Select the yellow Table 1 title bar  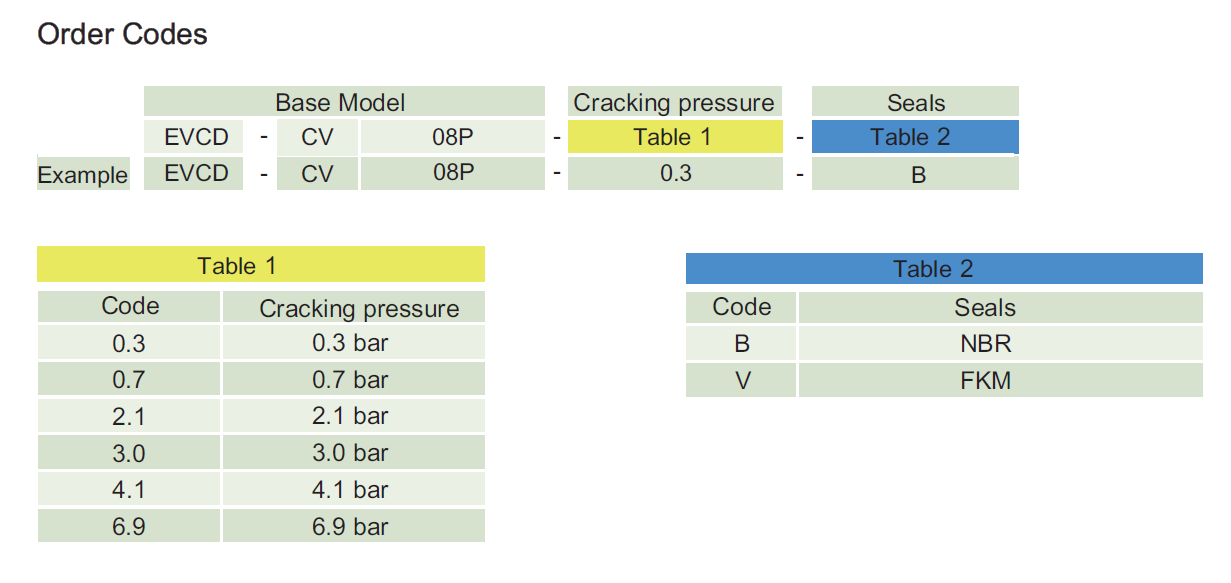pos(260,265)
